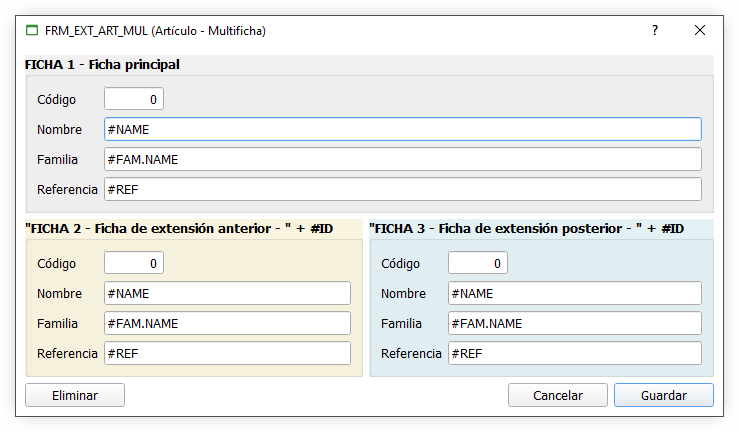Close the Artículo Multificha dialog
739x432 pixels.
(x=700, y=31)
